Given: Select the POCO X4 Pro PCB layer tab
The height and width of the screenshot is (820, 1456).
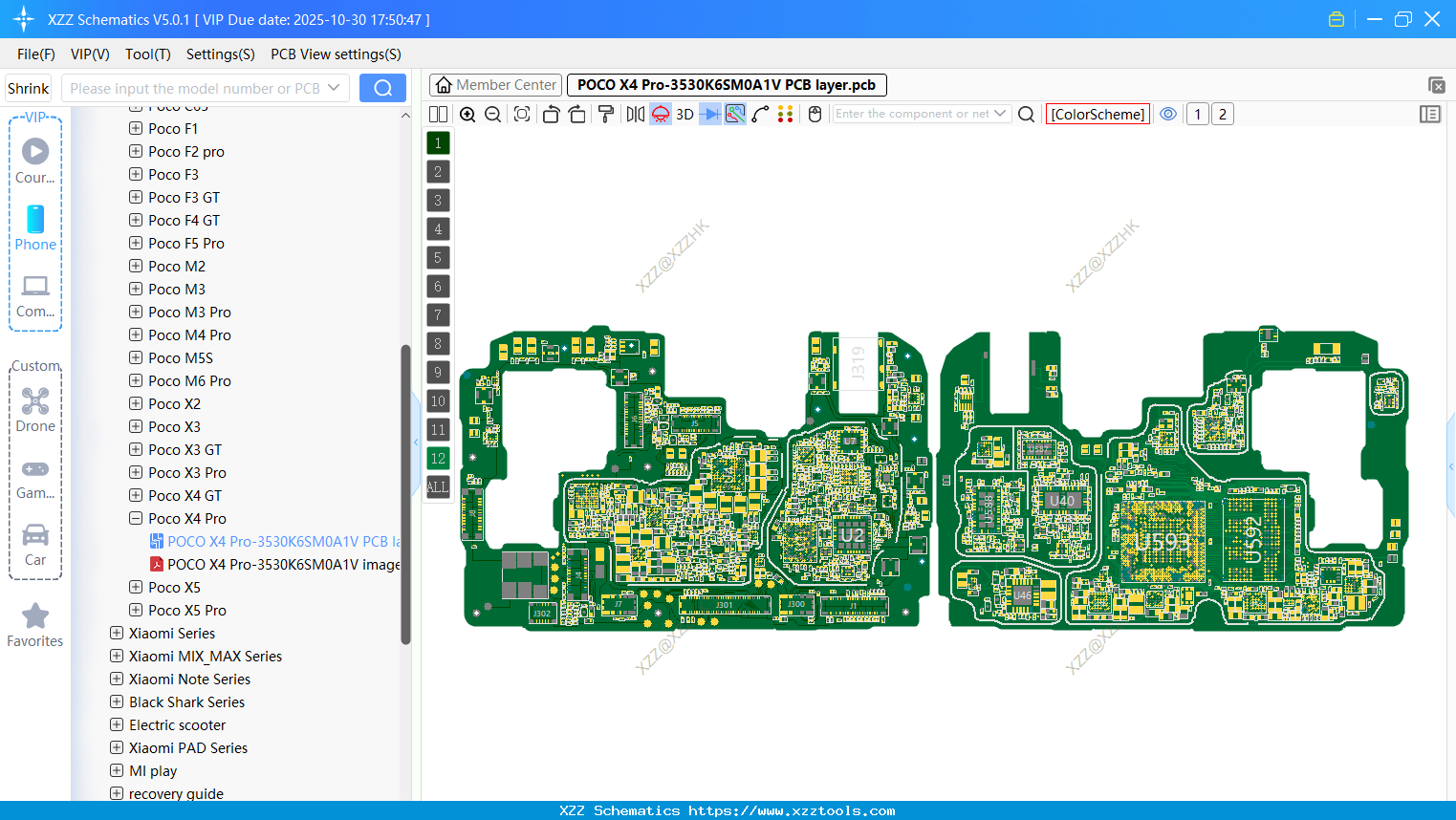Looking at the screenshot, I should tap(727, 85).
